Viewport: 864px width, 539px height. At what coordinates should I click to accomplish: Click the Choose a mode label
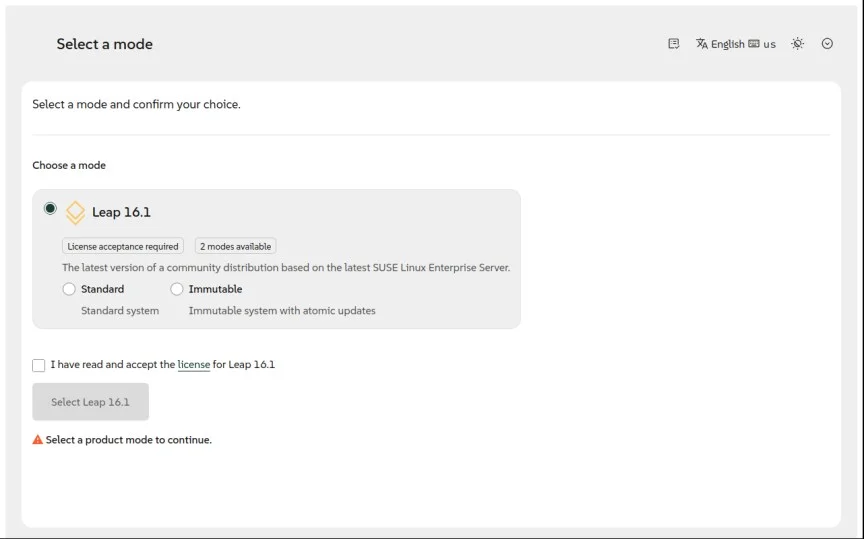pos(69,165)
